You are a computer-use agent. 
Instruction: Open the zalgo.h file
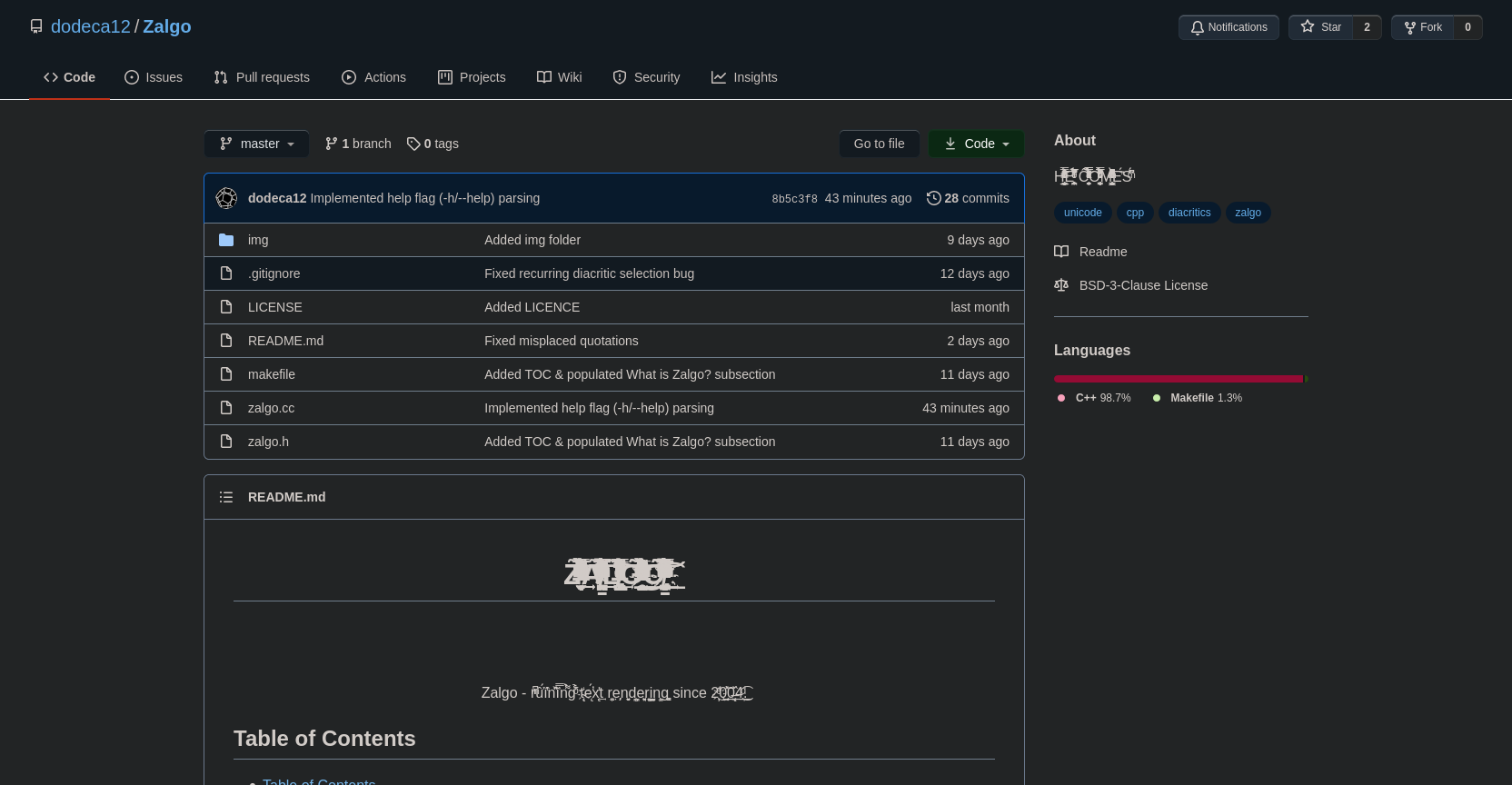[x=268, y=442]
